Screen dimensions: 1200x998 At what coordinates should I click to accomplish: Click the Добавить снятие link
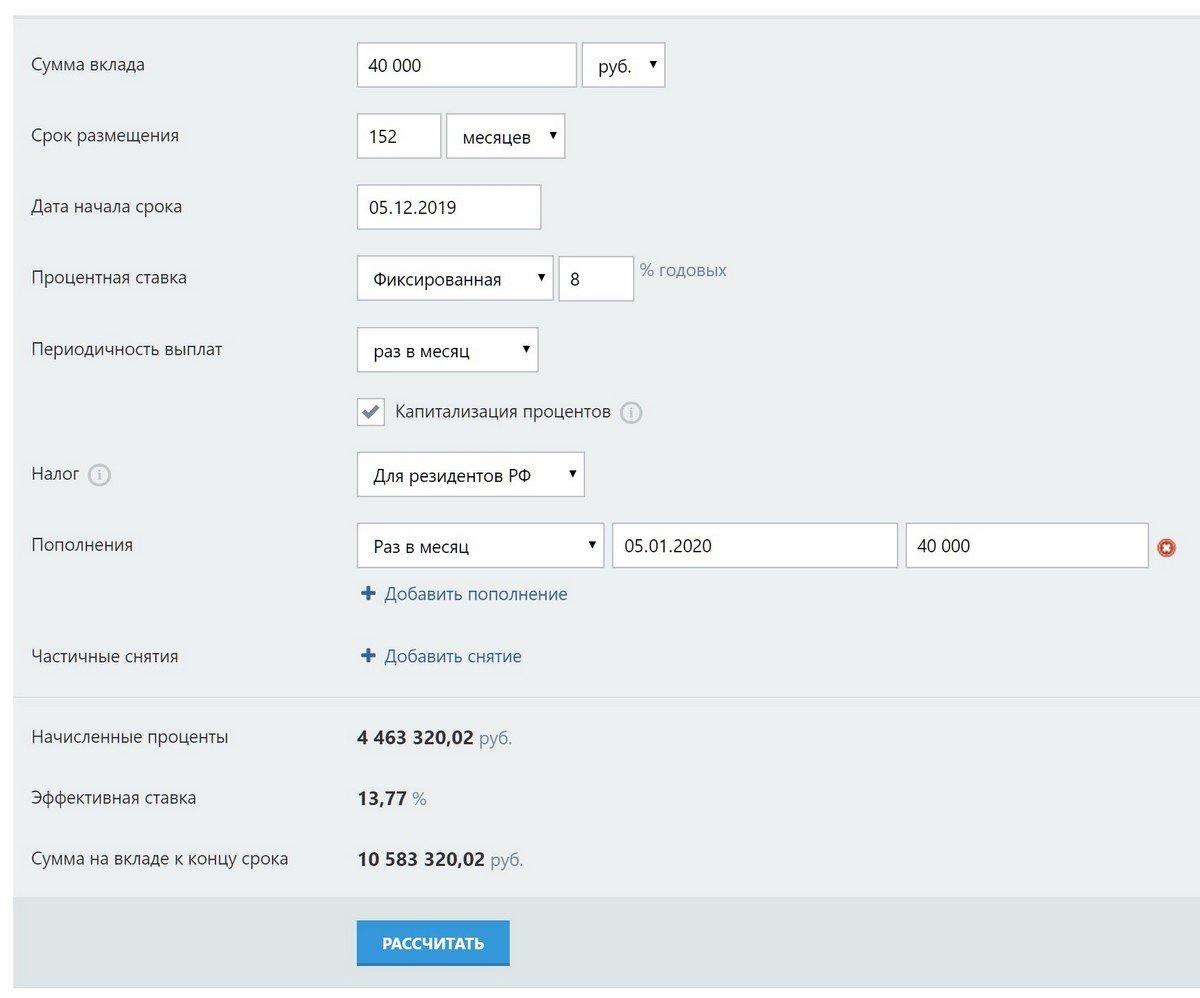pyautogui.click(x=452, y=656)
